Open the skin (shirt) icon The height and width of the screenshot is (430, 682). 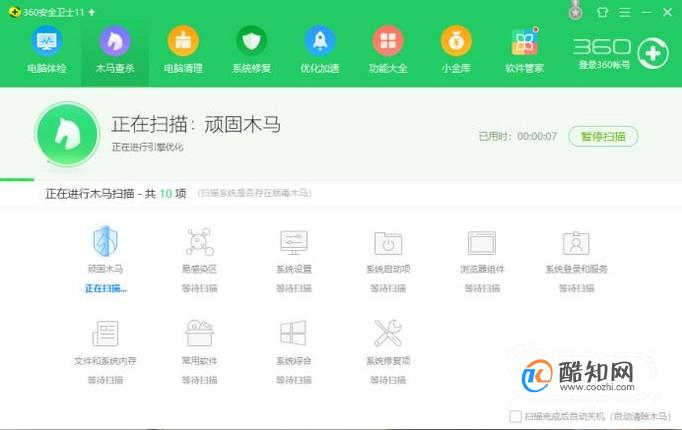point(602,12)
